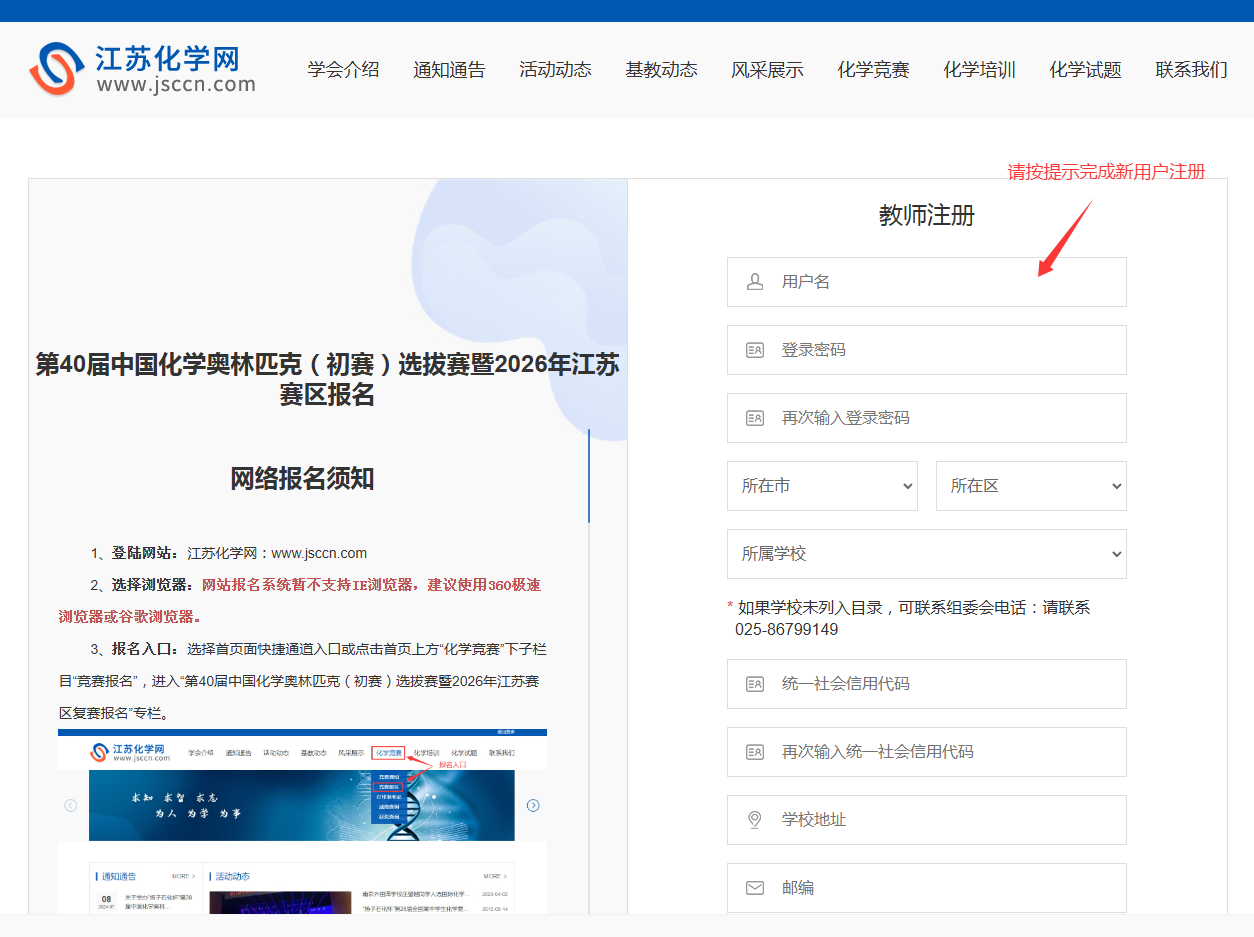Click the 再次输入统一社会信用代码 input field
This screenshot has width=1254, height=937.
click(x=927, y=752)
